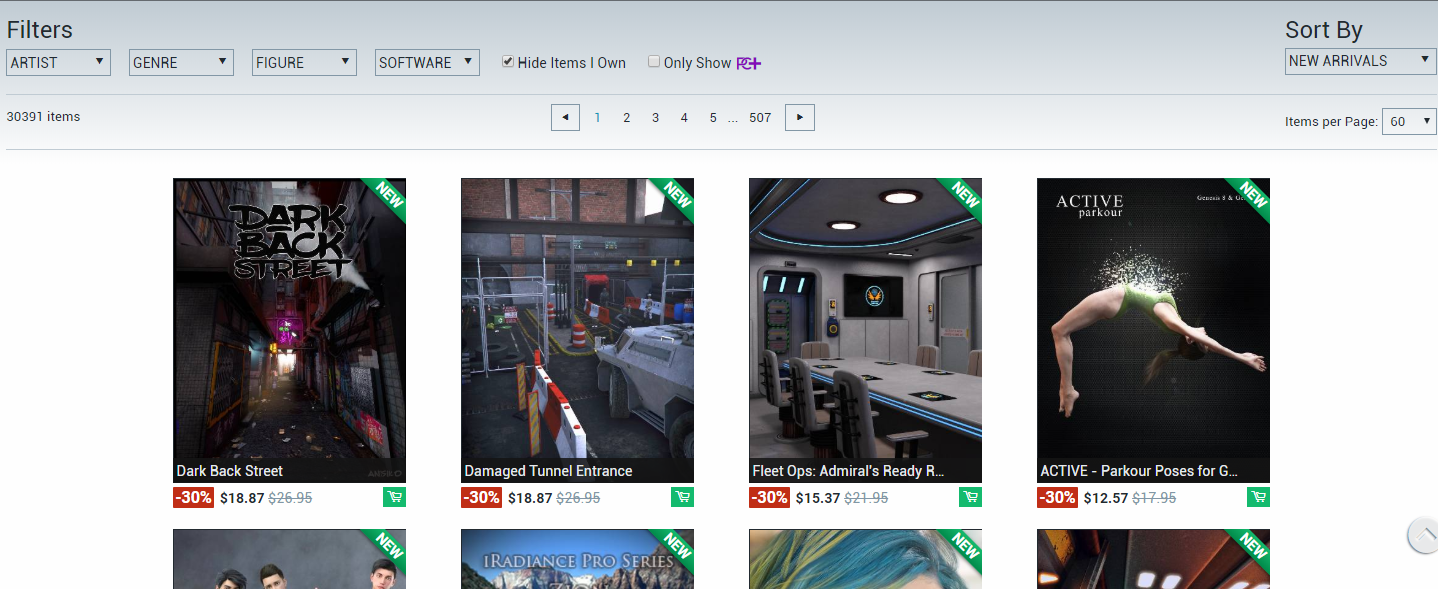Add Dark Back Street to cart
The width and height of the screenshot is (1438, 589).
[394, 497]
